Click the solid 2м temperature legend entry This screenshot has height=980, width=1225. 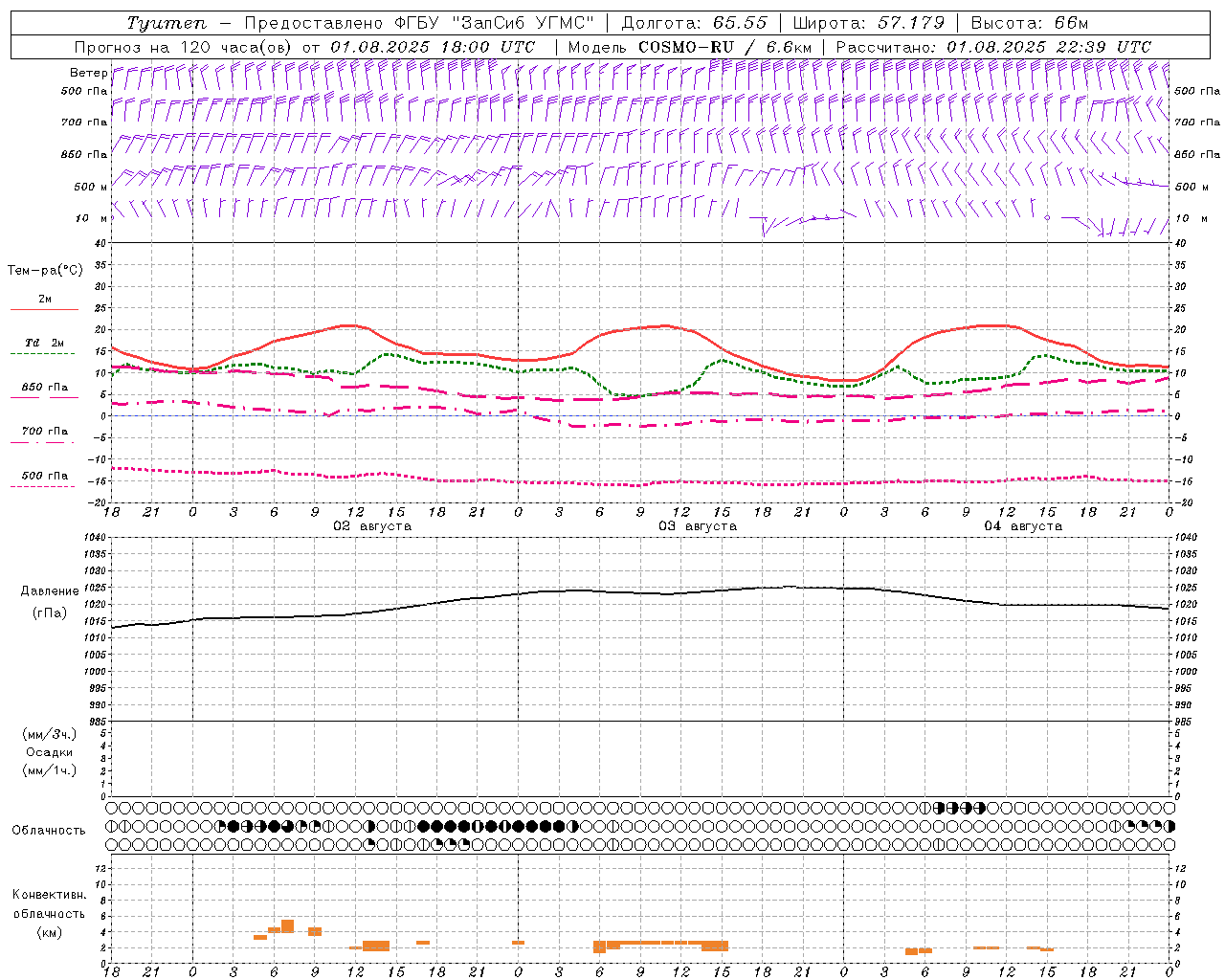[x=44, y=303]
